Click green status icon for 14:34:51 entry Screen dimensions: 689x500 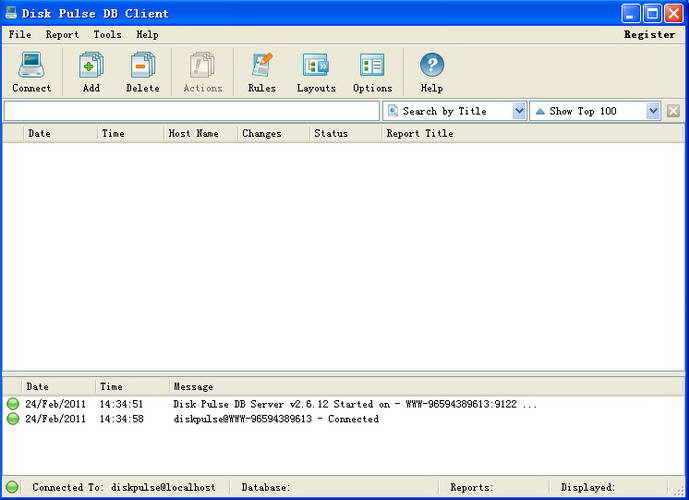tap(13, 404)
